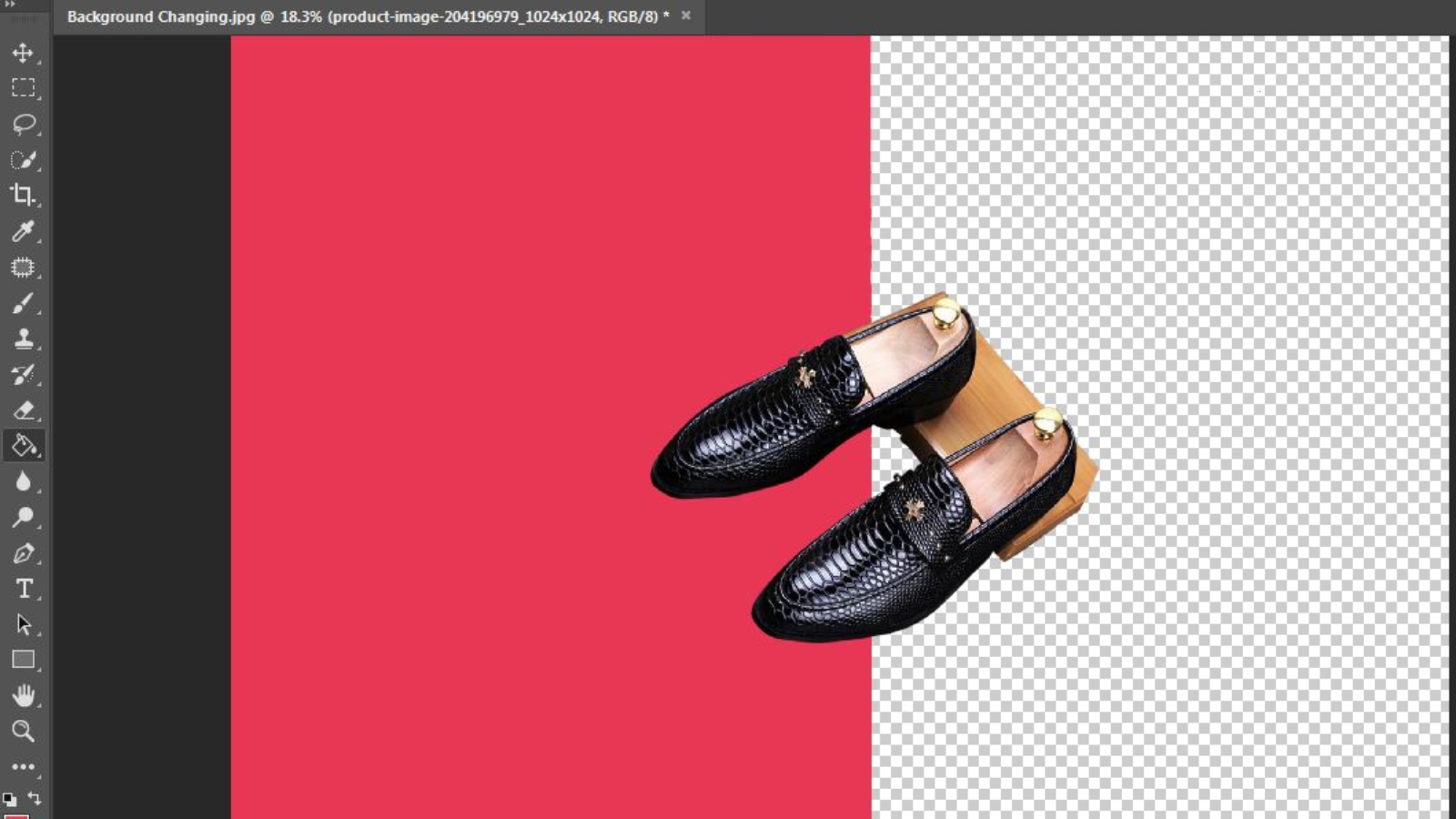The width and height of the screenshot is (1456, 819).
Task: Click the black shoes on the canvas
Action: [864, 473]
